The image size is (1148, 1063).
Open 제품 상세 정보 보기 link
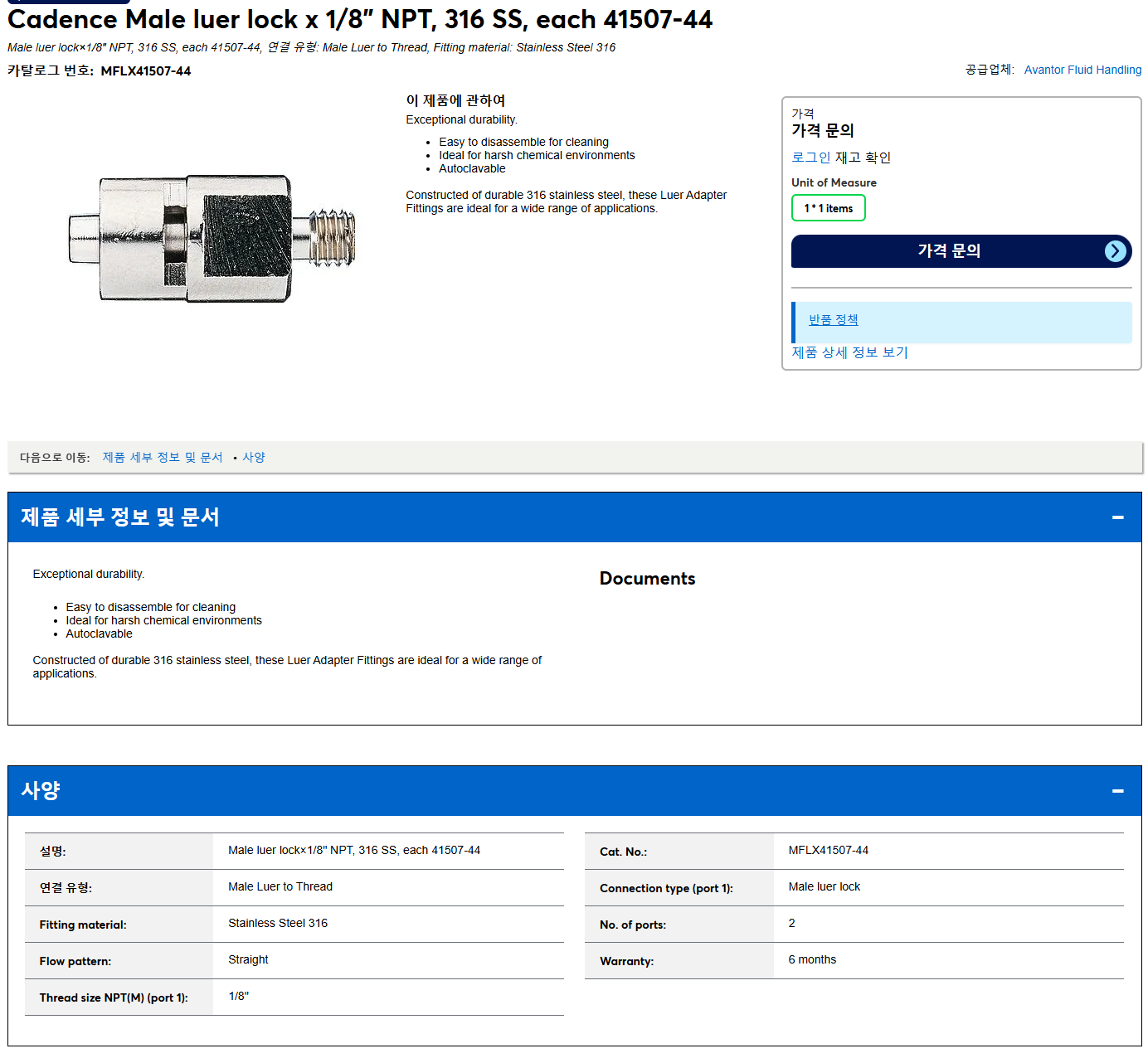(x=849, y=352)
